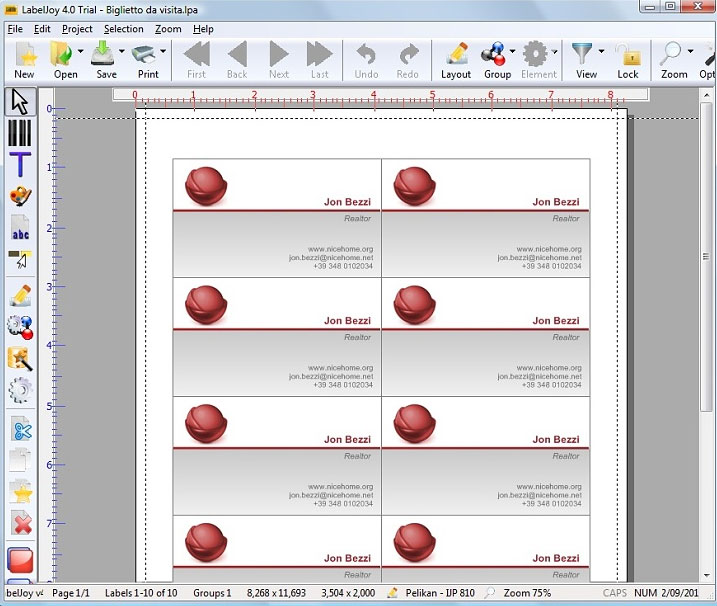The height and width of the screenshot is (606, 717).
Task: Toggle the Lock button in toolbar
Action: [627, 60]
